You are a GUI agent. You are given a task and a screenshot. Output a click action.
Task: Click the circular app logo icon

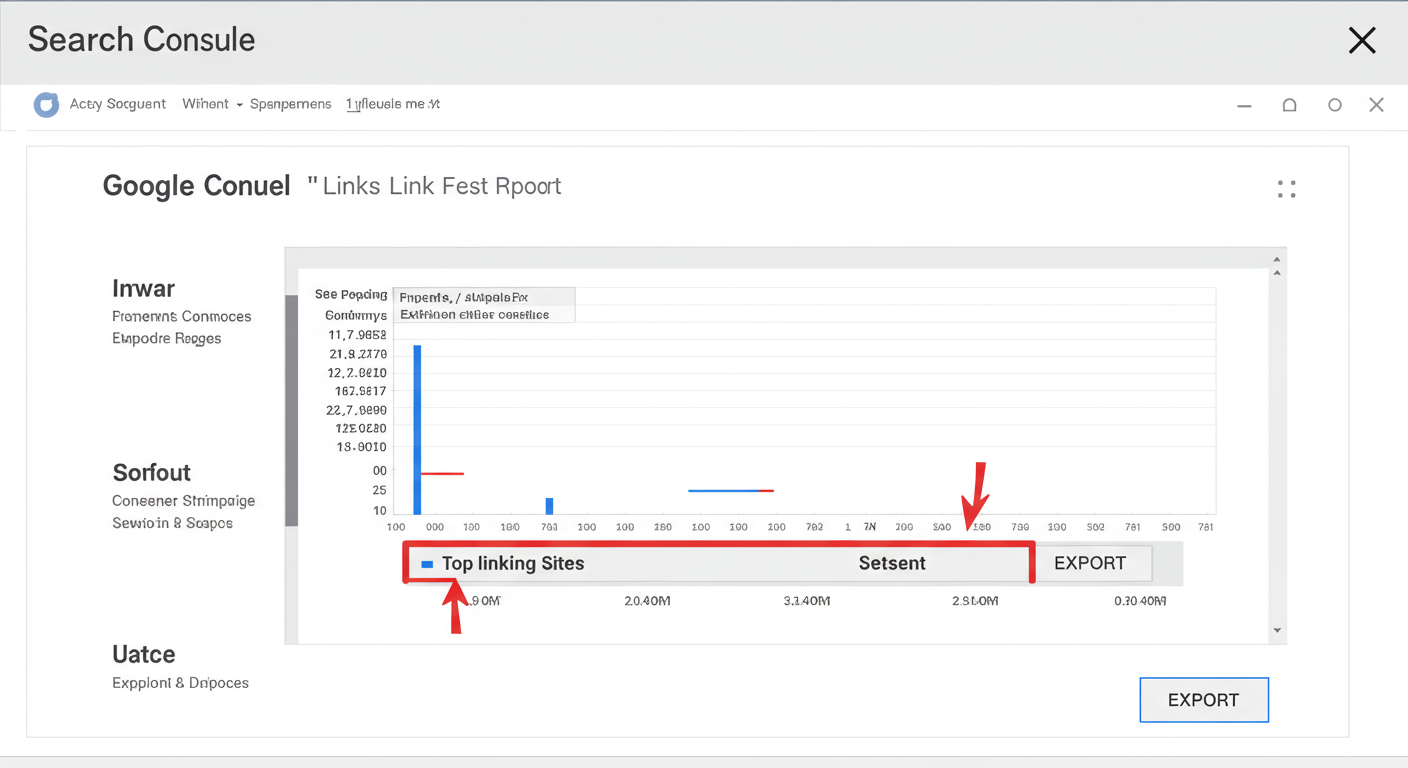tap(46, 104)
